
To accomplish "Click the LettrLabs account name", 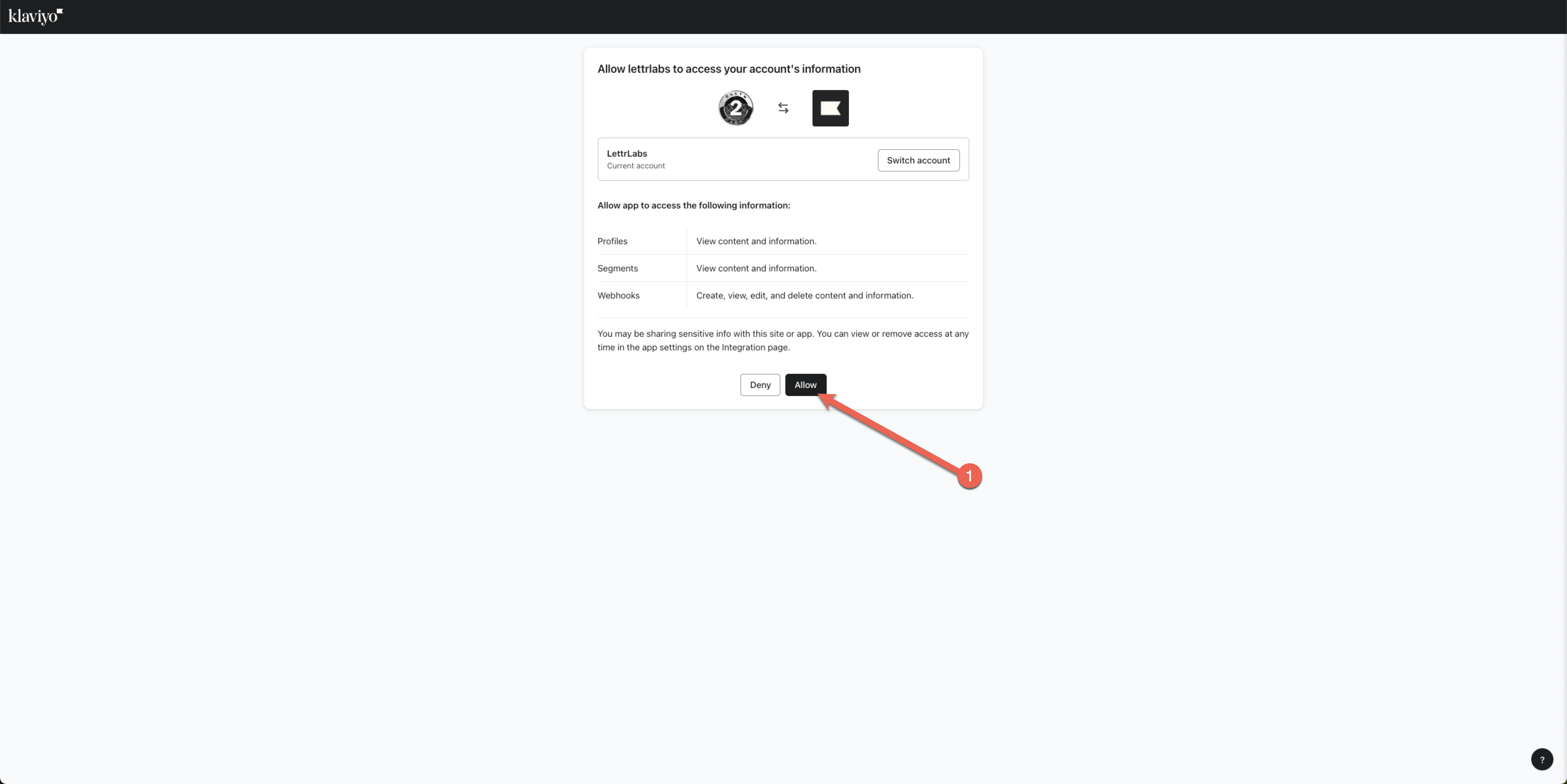I will pos(626,153).
